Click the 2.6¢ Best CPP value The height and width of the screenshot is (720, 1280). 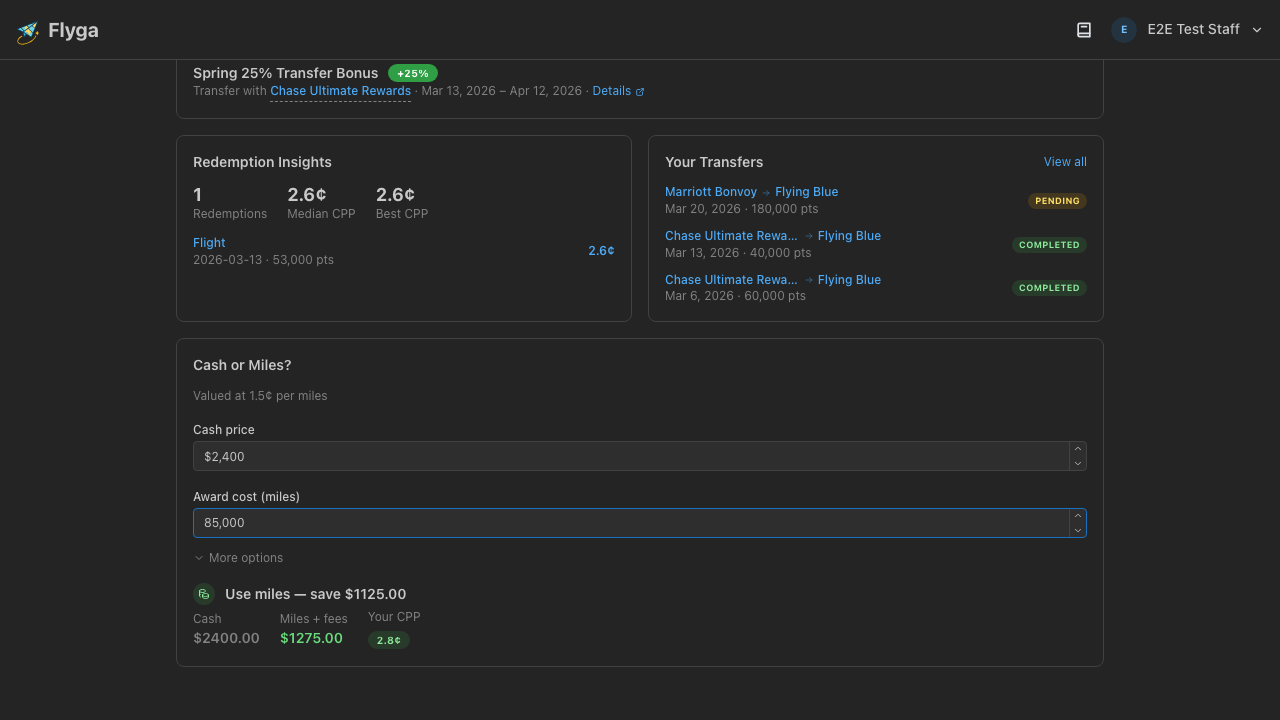click(395, 195)
